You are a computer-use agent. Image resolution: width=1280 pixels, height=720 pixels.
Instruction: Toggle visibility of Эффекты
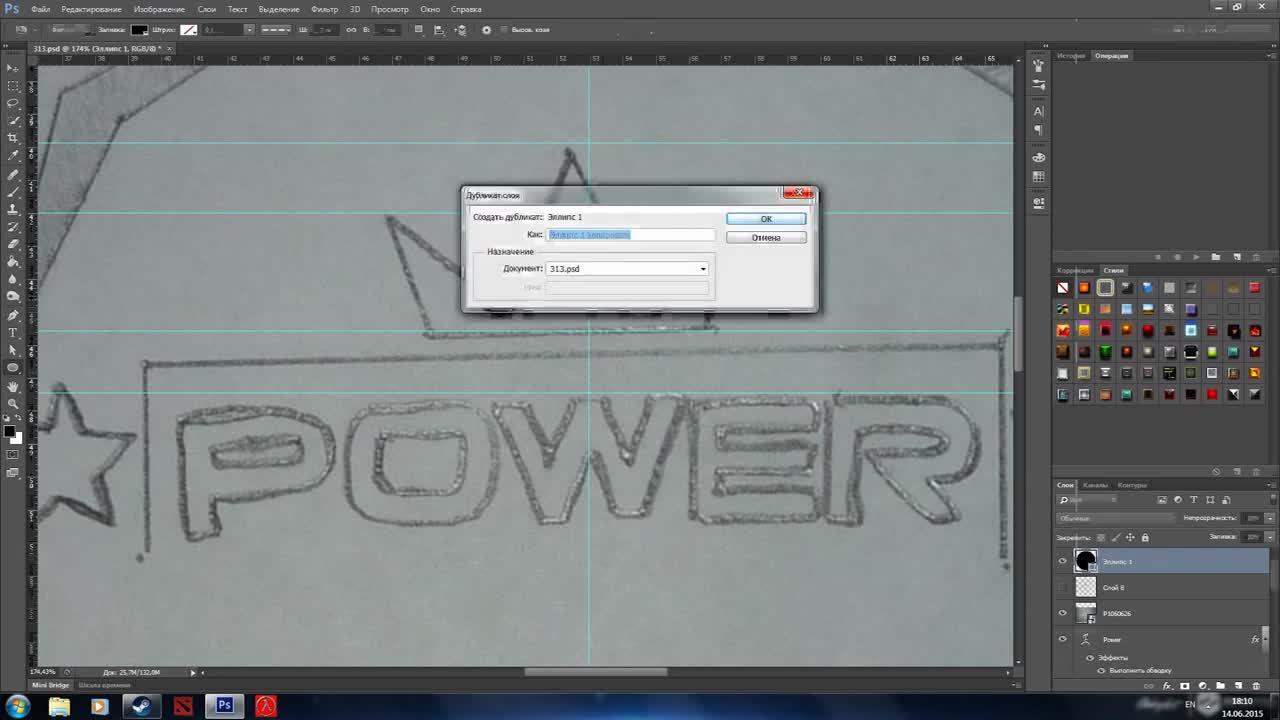click(x=1090, y=658)
